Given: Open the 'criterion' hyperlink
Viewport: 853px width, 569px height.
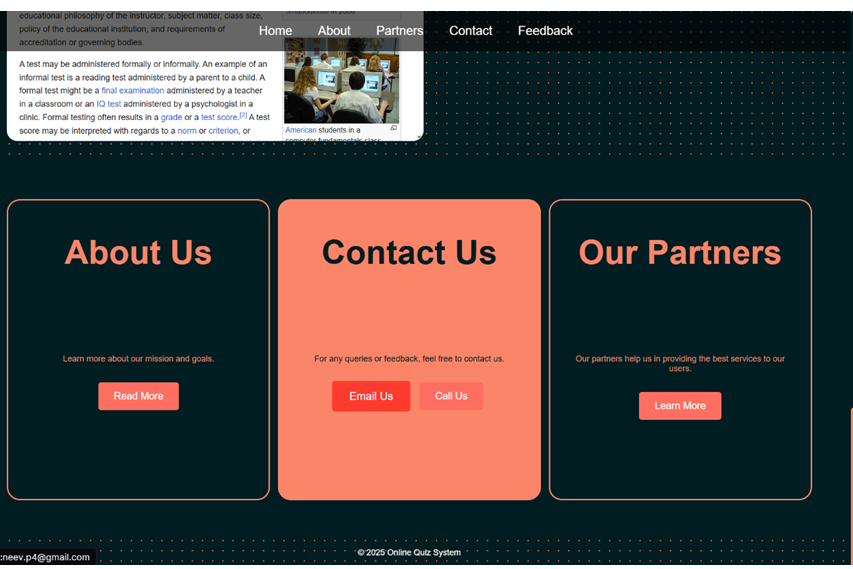Looking at the screenshot, I should [224, 131].
